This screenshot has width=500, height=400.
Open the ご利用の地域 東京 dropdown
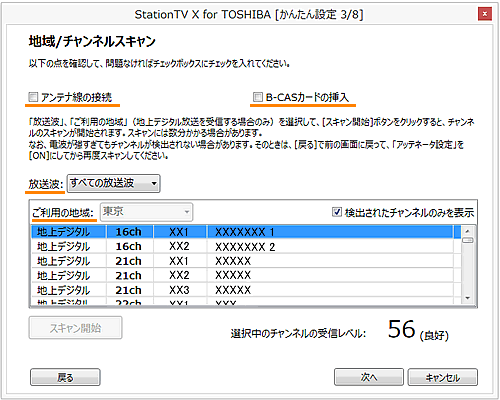[146, 212]
